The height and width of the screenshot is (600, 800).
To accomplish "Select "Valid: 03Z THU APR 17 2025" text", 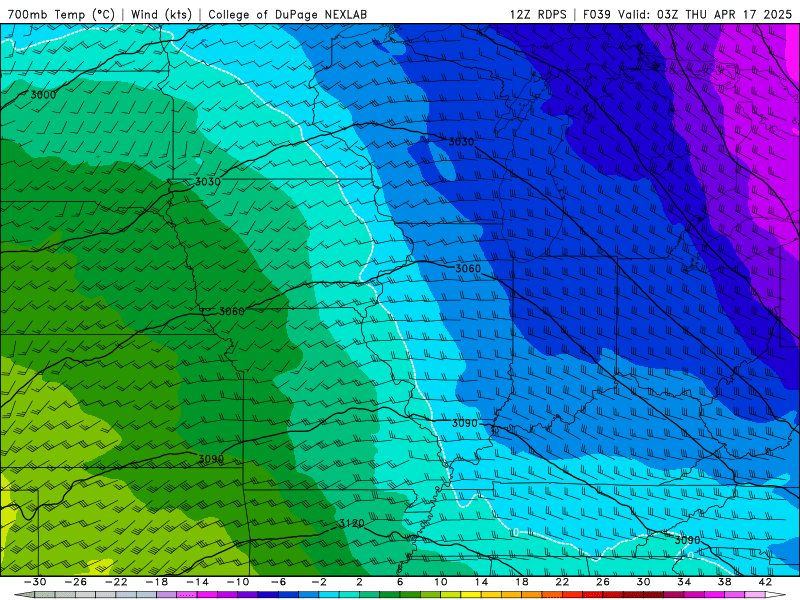I will click(x=705, y=14).
